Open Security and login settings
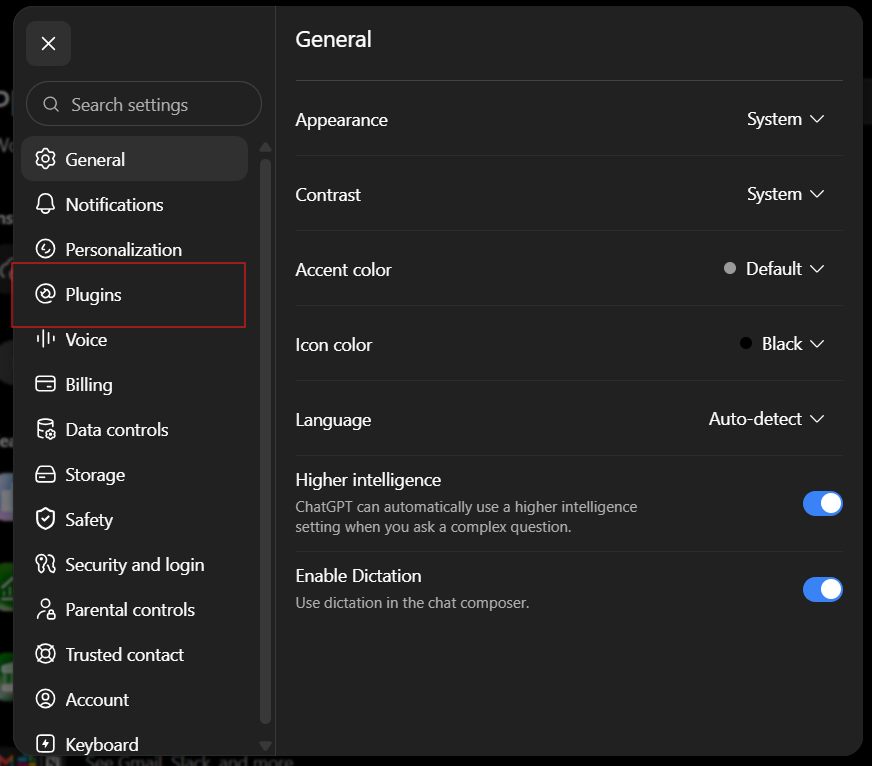Image resolution: width=872 pixels, height=766 pixels. tap(135, 565)
